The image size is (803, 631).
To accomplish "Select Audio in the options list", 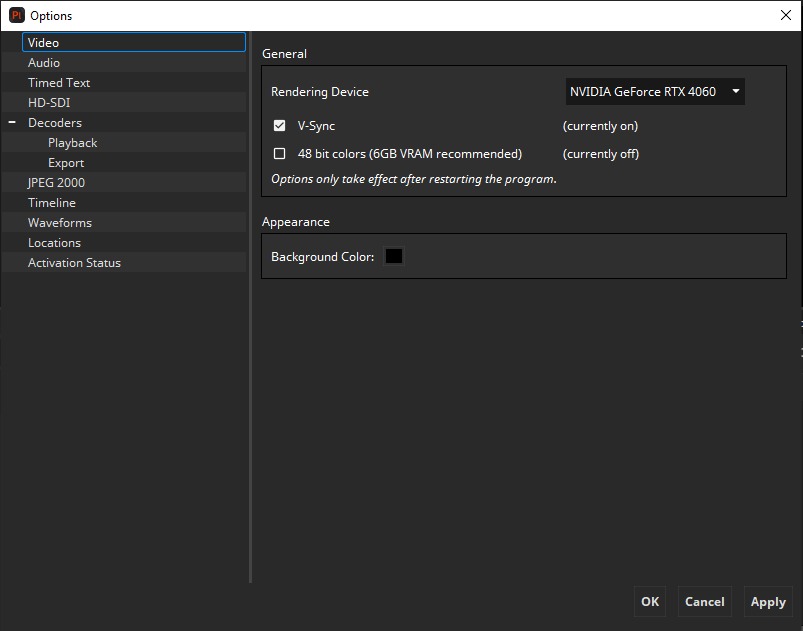I will coord(44,63).
